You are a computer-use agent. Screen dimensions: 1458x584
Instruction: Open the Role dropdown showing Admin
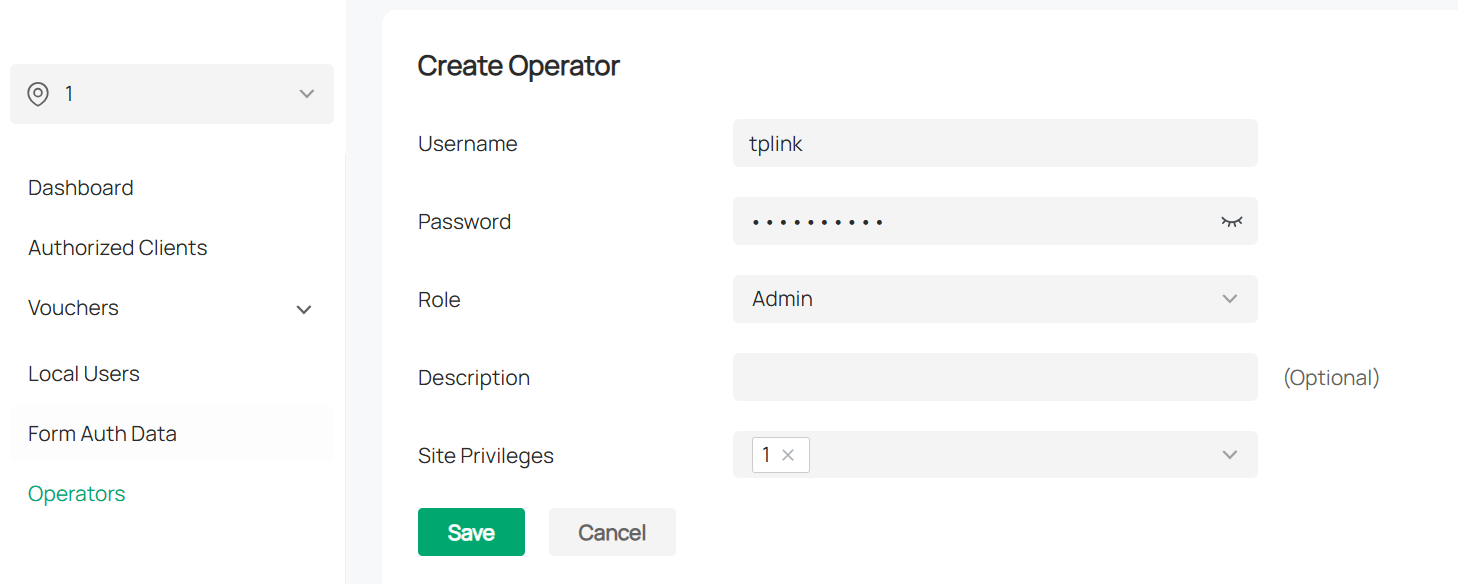pos(980,299)
